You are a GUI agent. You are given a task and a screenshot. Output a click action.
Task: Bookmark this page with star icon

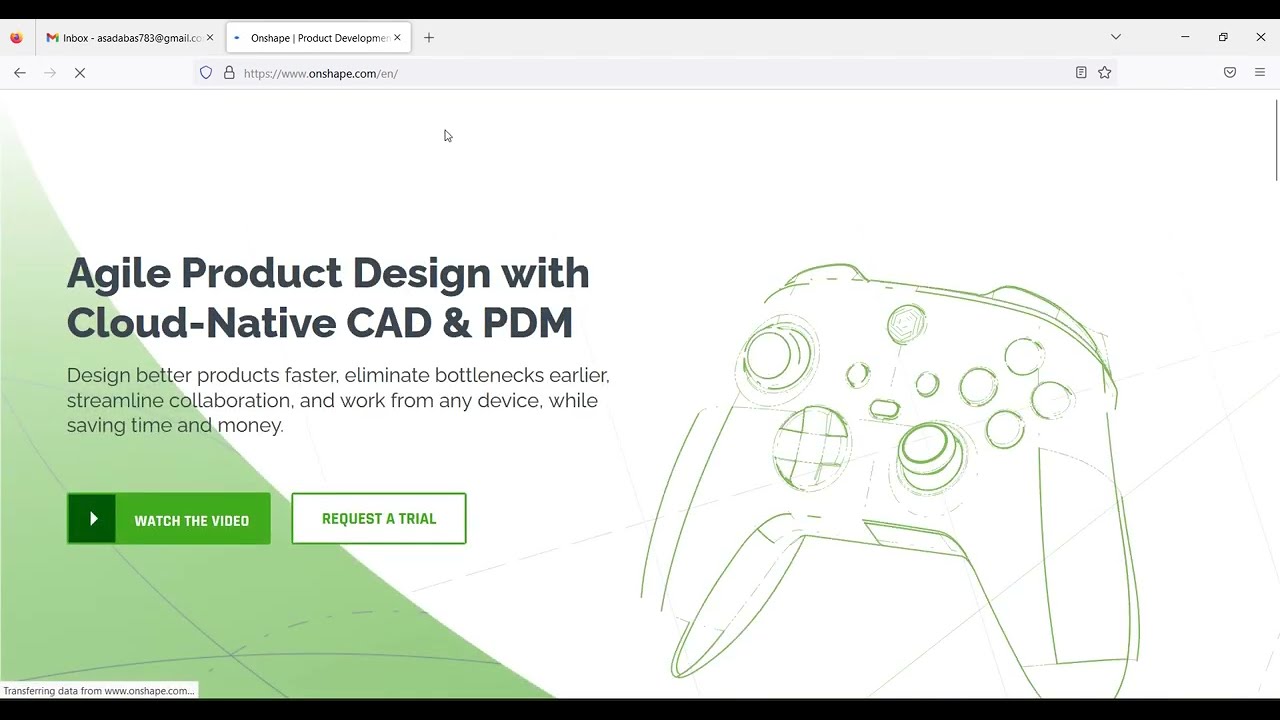click(x=1105, y=72)
